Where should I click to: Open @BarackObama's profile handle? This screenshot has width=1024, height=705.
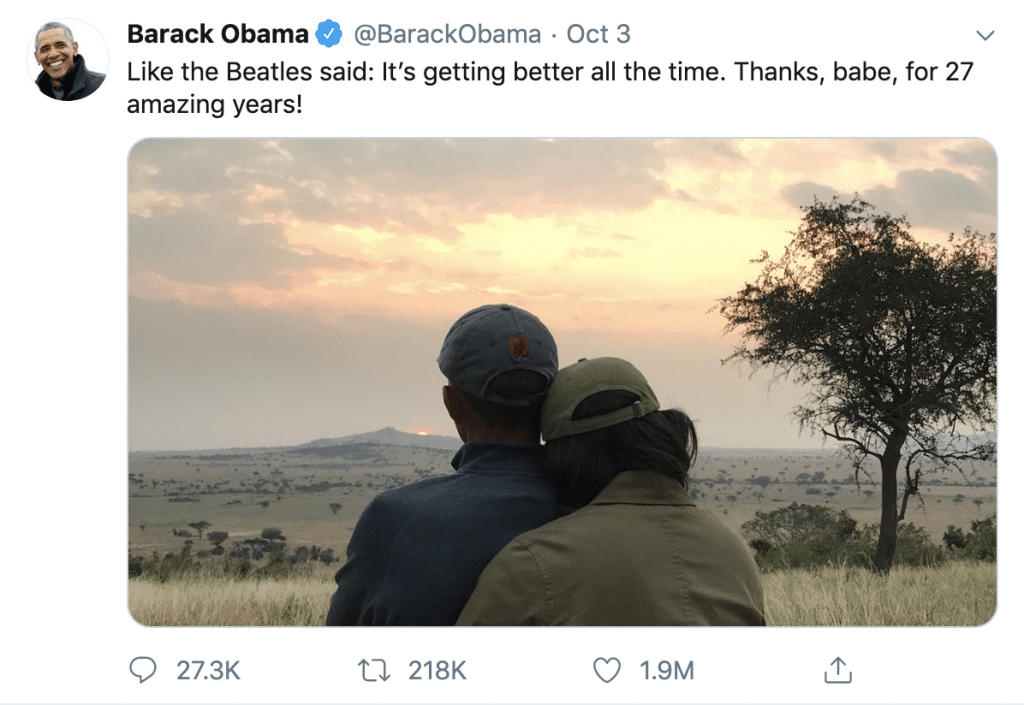(x=443, y=33)
